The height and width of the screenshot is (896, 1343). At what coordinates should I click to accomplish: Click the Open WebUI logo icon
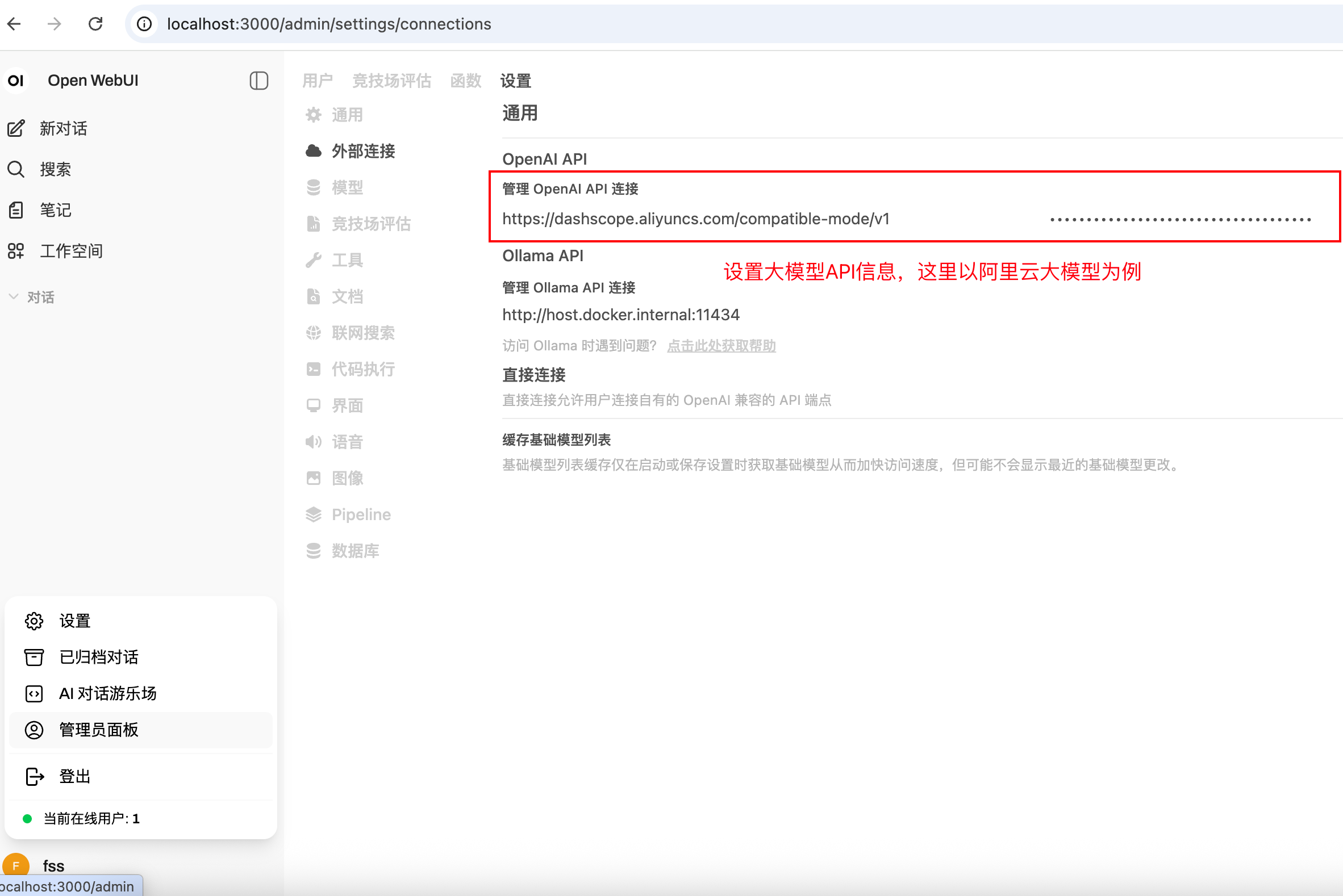(x=16, y=81)
